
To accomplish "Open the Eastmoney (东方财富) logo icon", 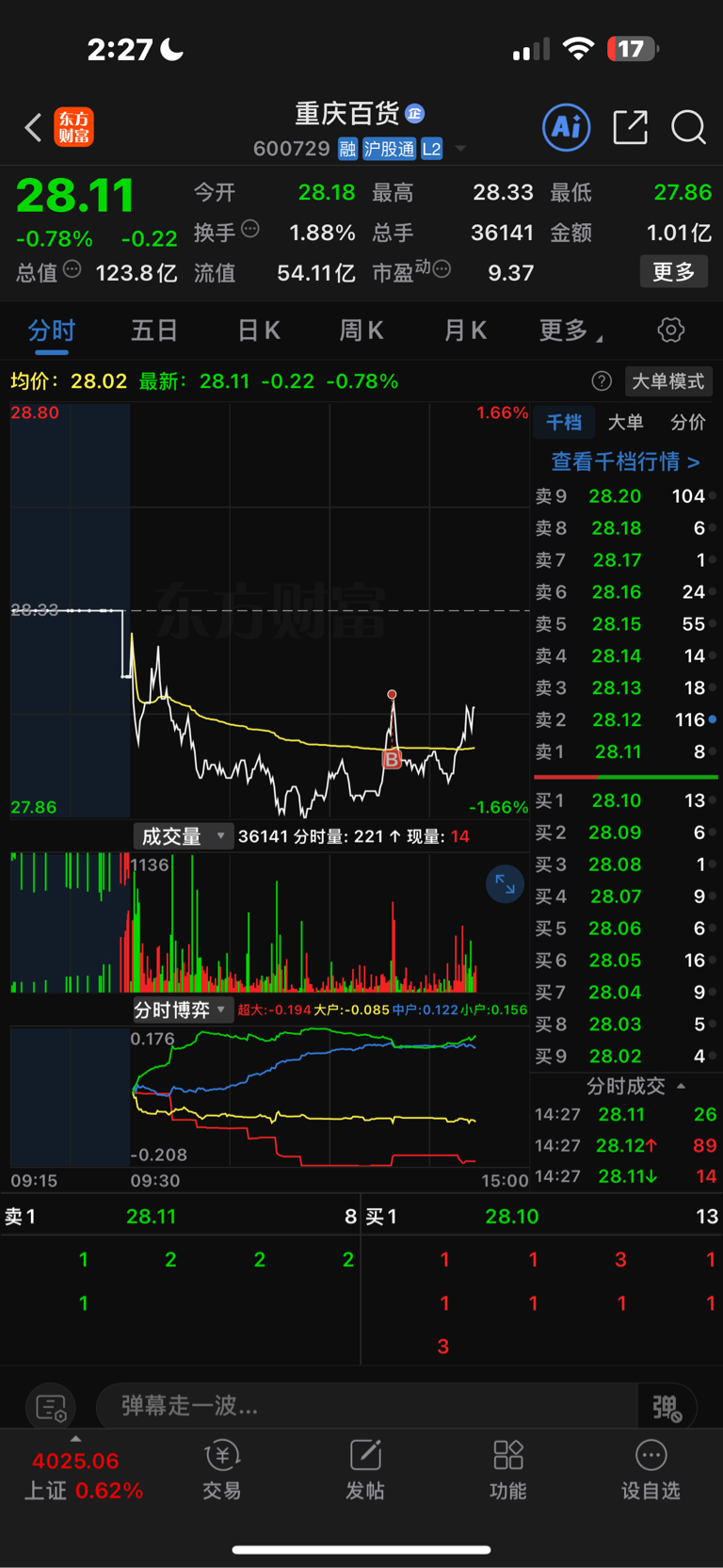I will coord(73,127).
